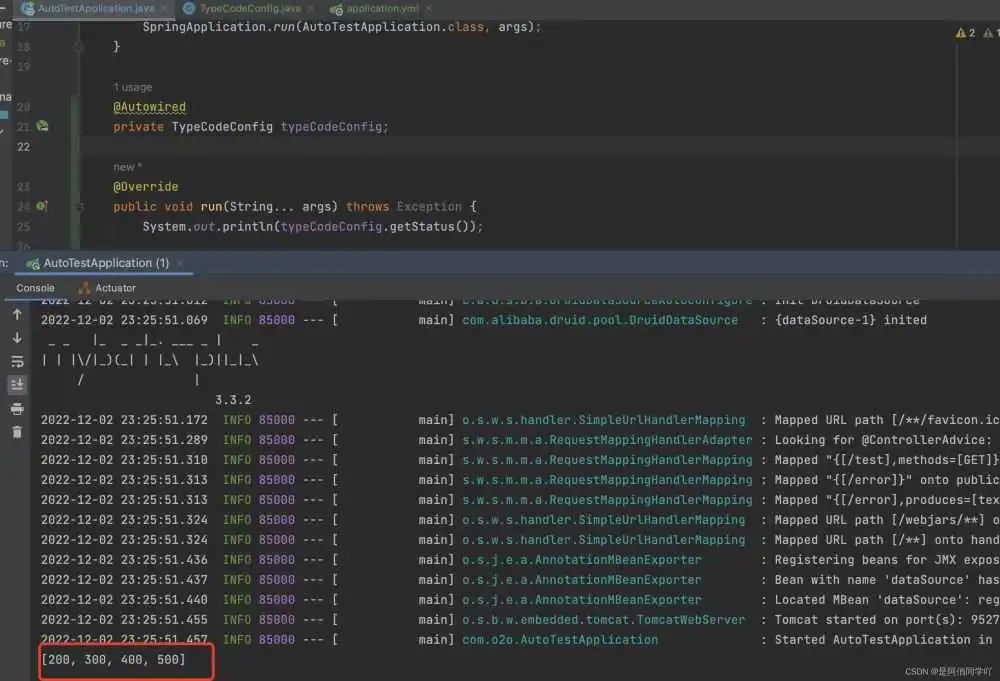This screenshot has height=681, width=1000.
Task: Select the Console tab in Run panel
Action: [x=35, y=288]
